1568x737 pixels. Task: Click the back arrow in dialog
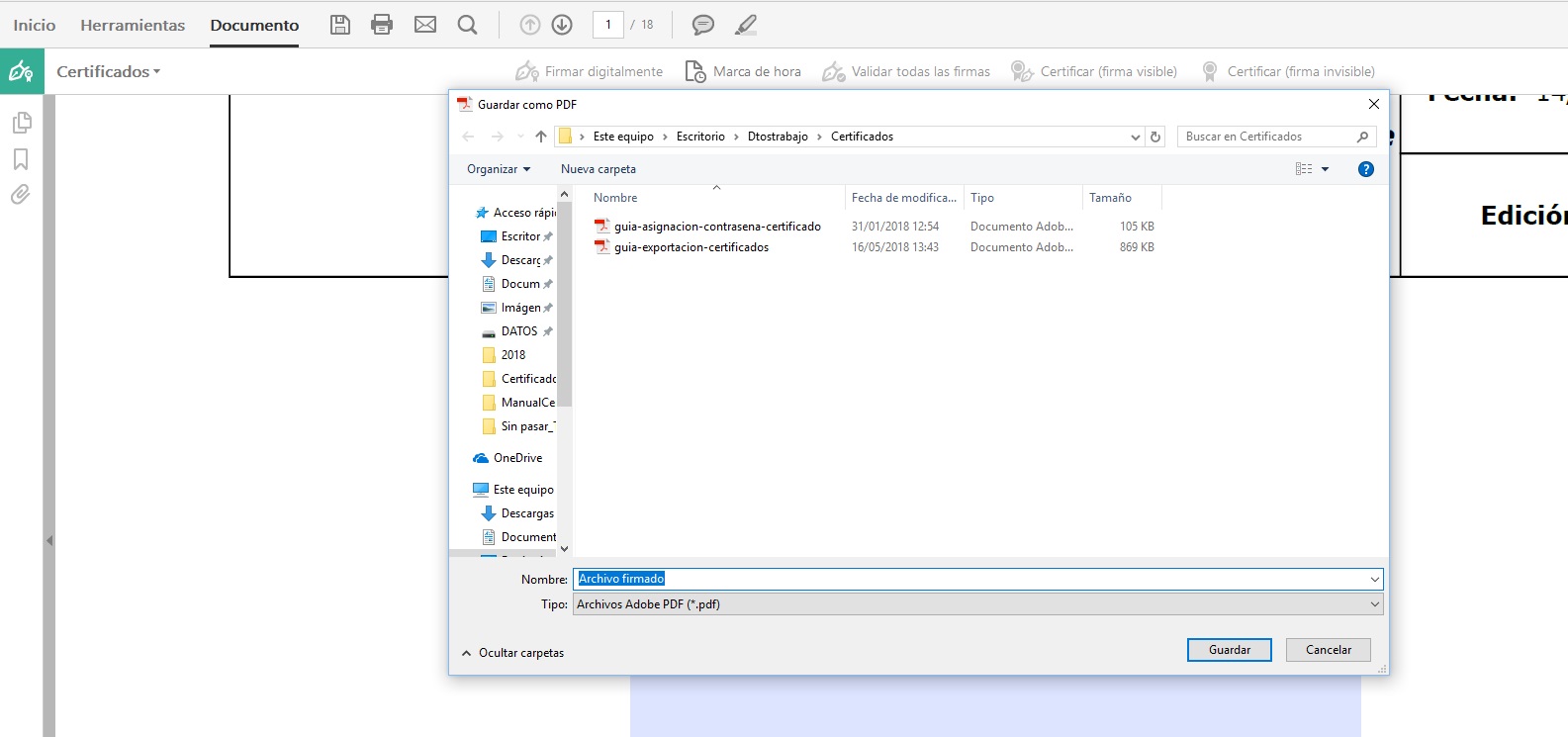coord(468,137)
